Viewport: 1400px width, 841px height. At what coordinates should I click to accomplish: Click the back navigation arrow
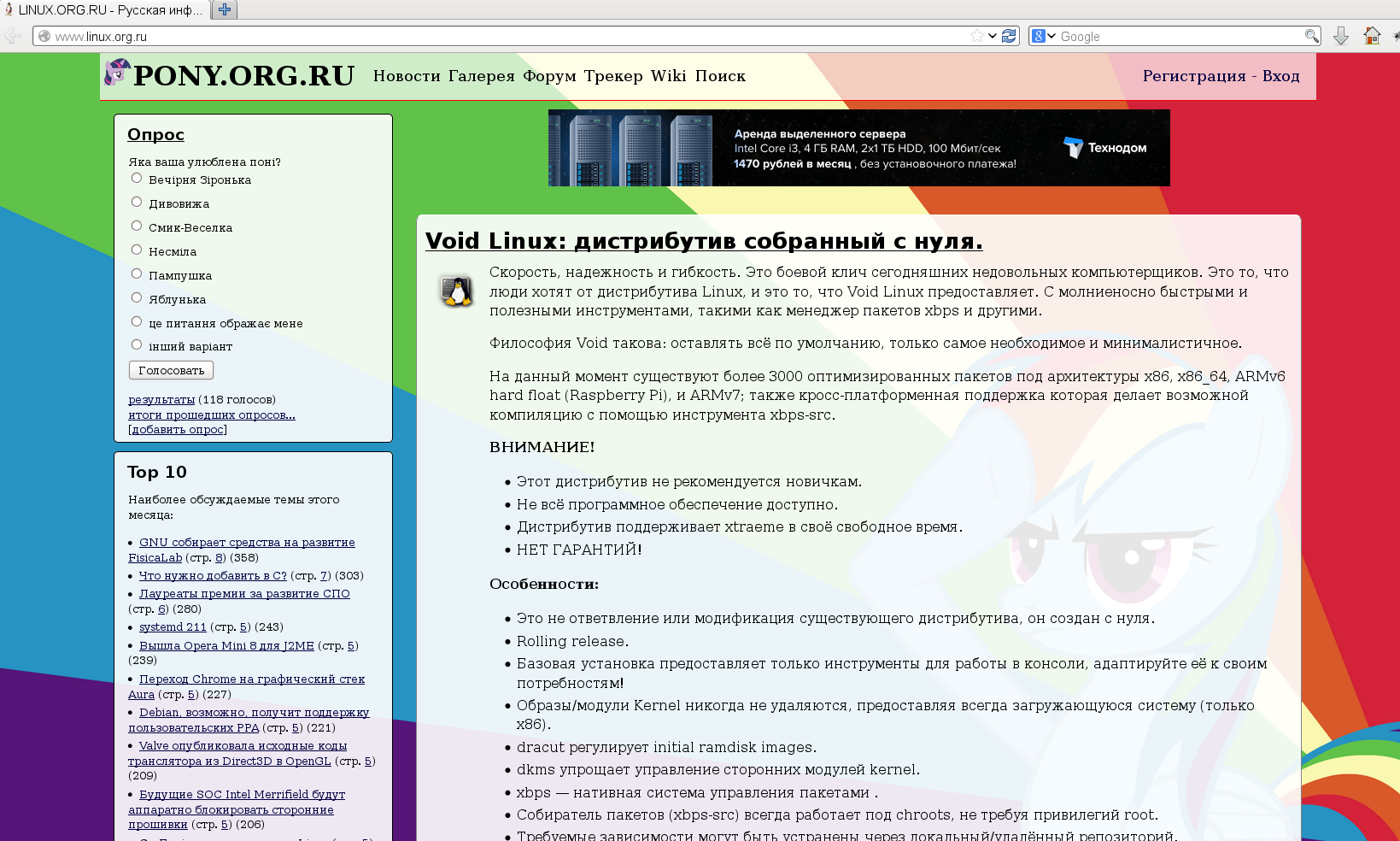click(13, 36)
